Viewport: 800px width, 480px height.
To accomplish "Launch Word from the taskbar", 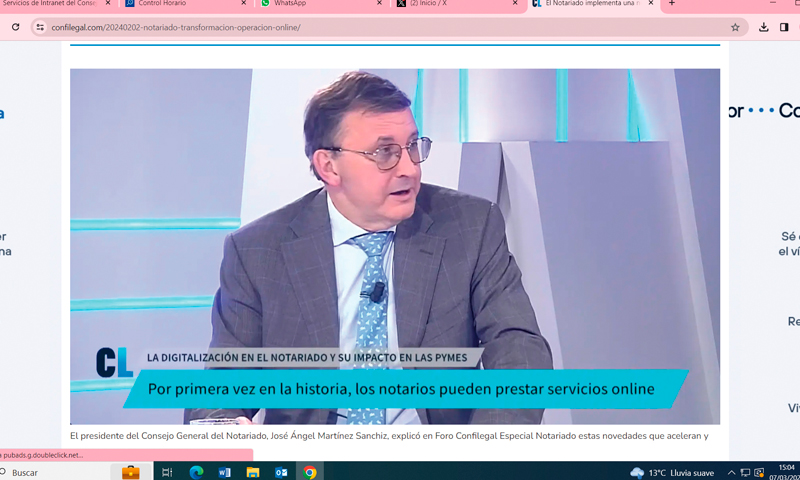I will [x=224, y=472].
